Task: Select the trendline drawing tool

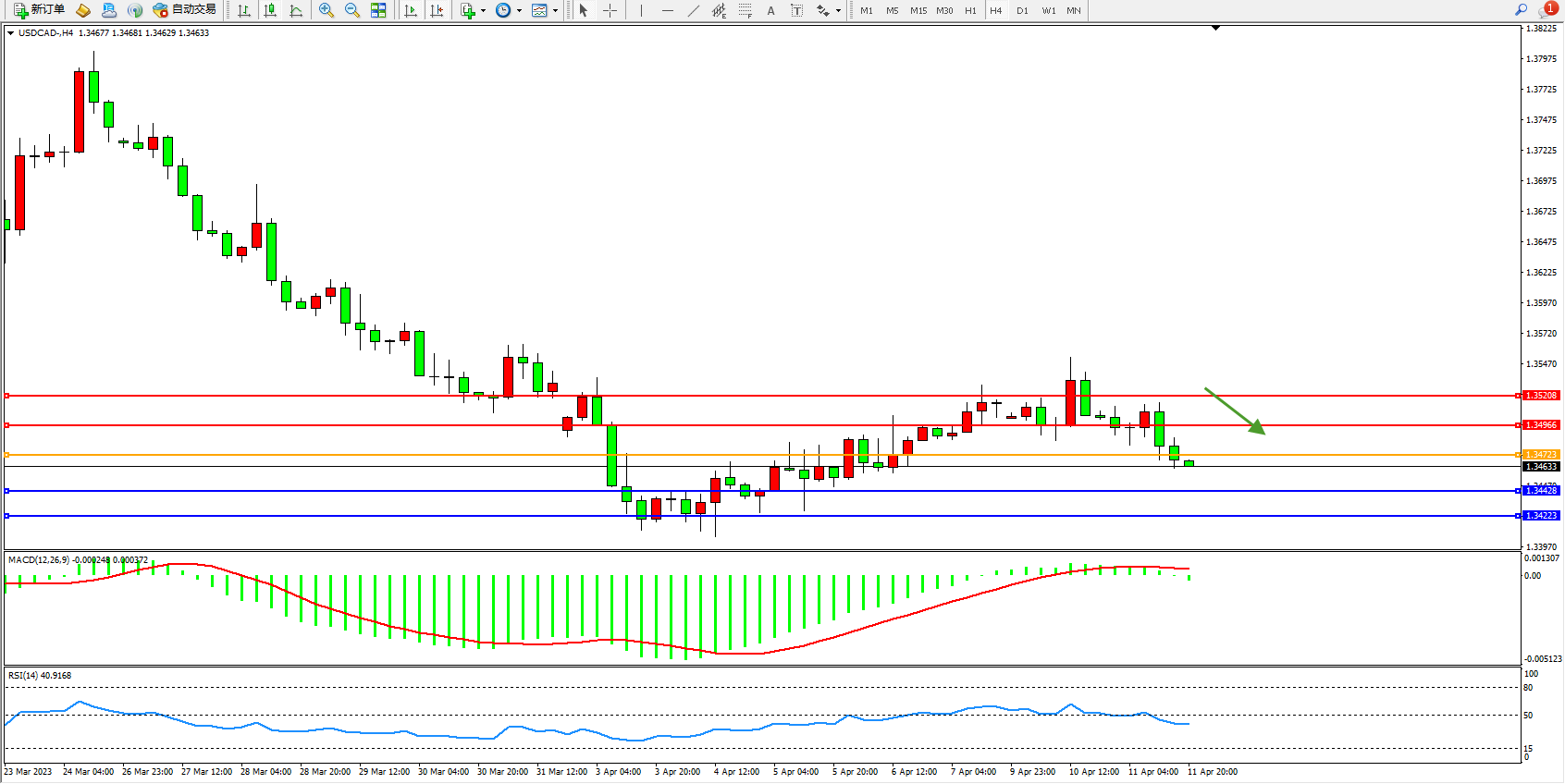Action: click(693, 10)
